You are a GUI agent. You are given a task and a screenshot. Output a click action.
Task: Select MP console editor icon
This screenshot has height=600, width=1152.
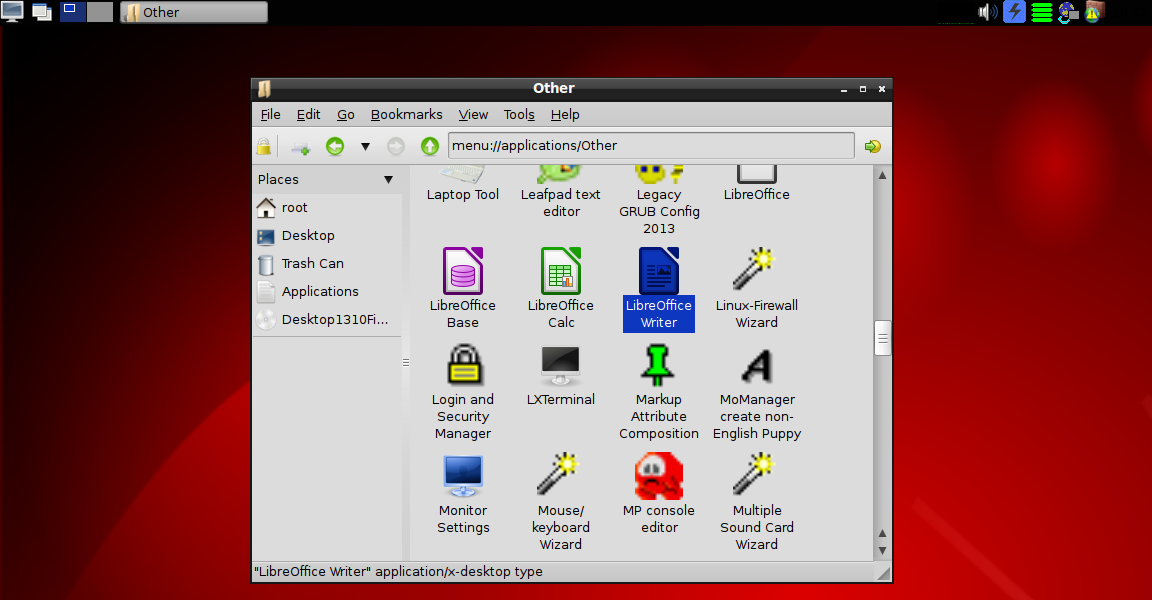(x=659, y=476)
